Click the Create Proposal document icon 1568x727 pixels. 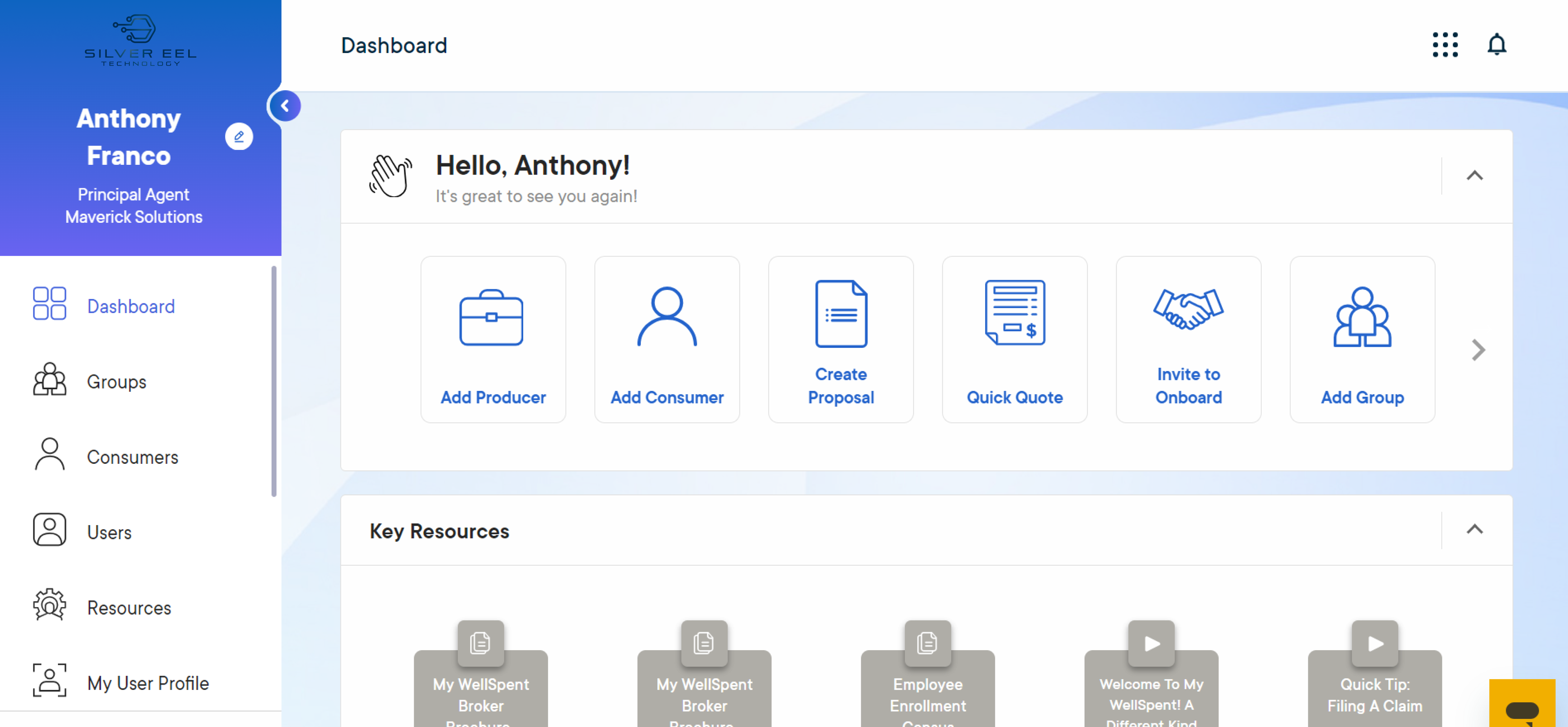pos(841,314)
